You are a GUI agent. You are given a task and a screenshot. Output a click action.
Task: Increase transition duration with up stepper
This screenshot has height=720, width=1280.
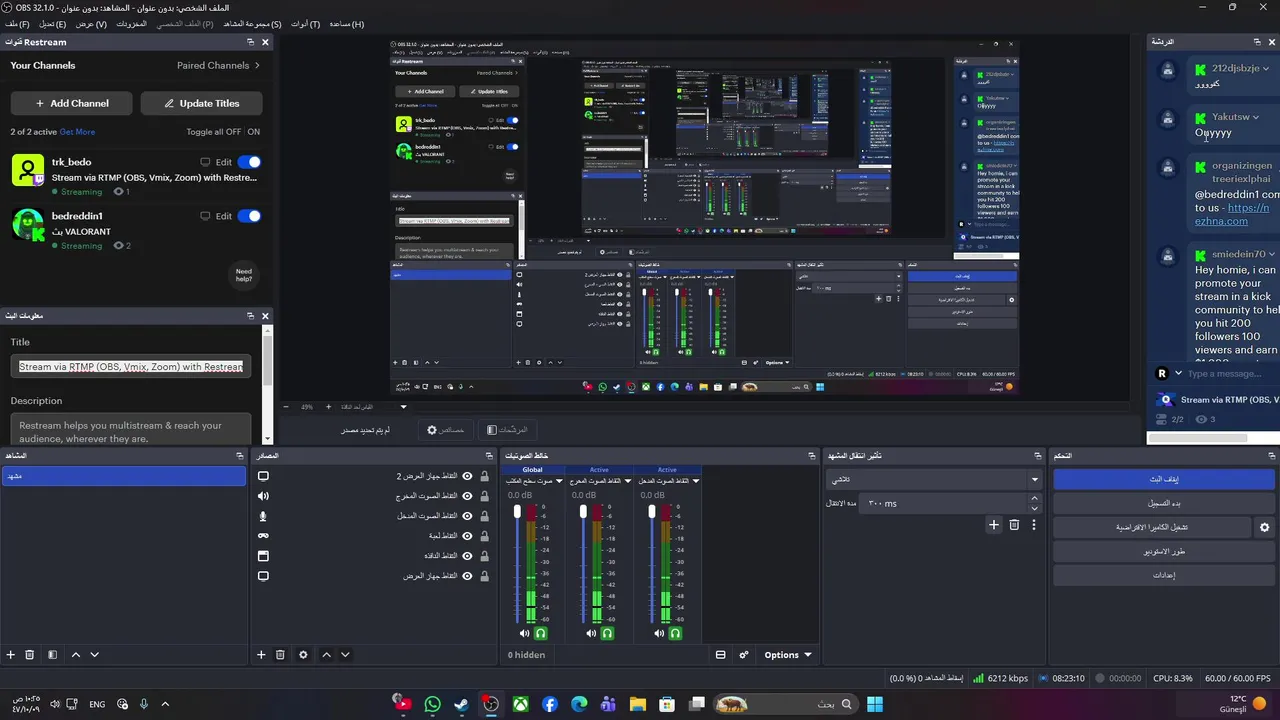1035,499
